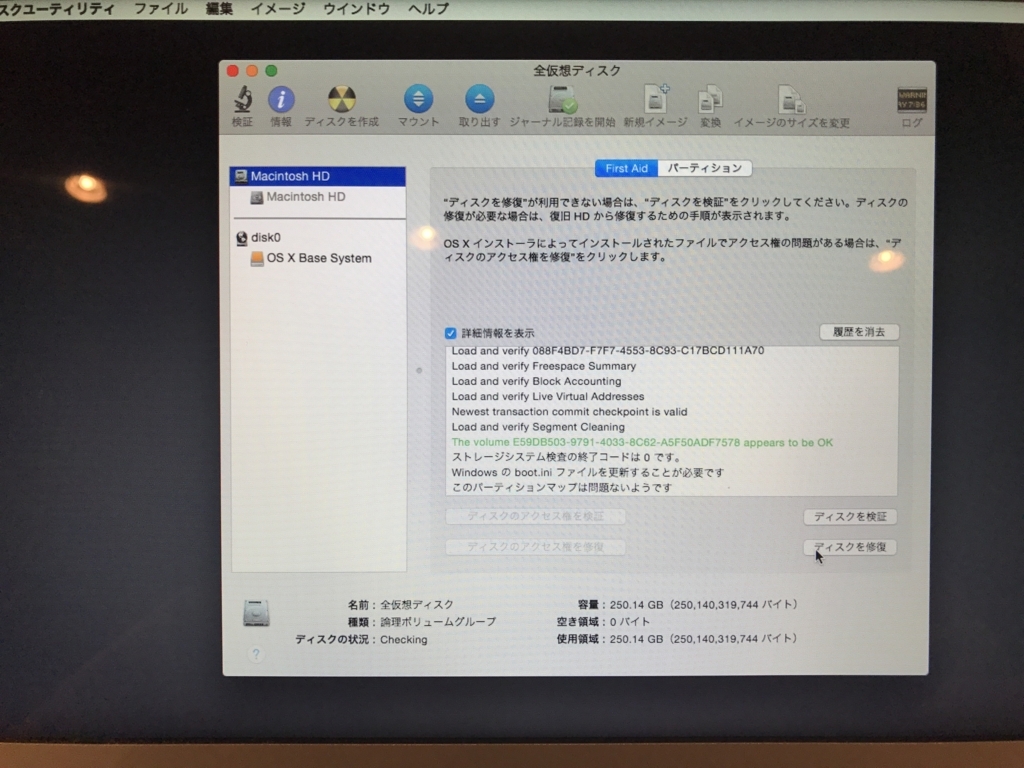Switch to the パーティション tab

coord(704,168)
